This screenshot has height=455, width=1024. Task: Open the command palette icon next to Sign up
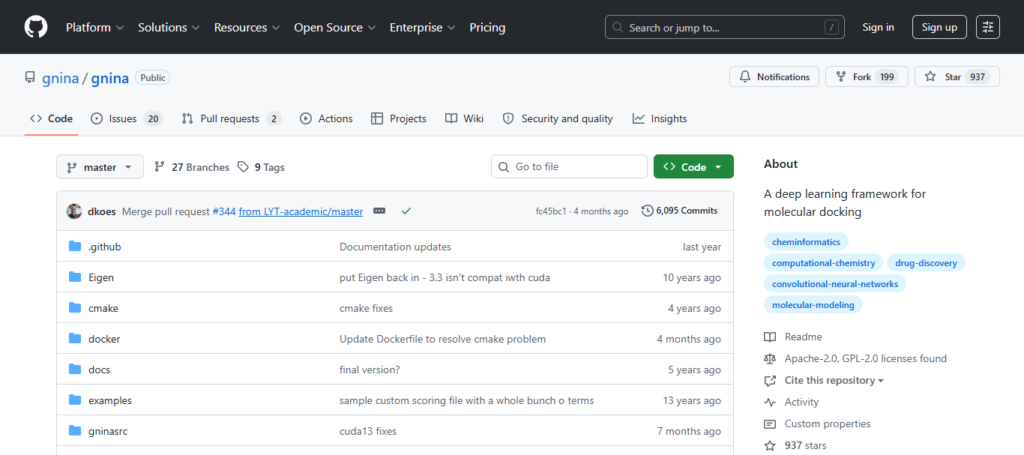pyautogui.click(x=987, y=27)
